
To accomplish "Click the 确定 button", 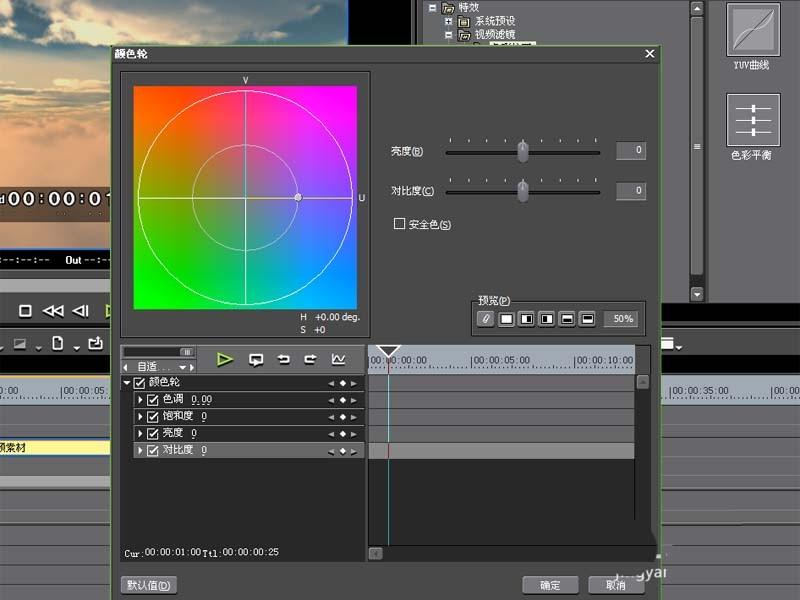I will click(548, 586).
